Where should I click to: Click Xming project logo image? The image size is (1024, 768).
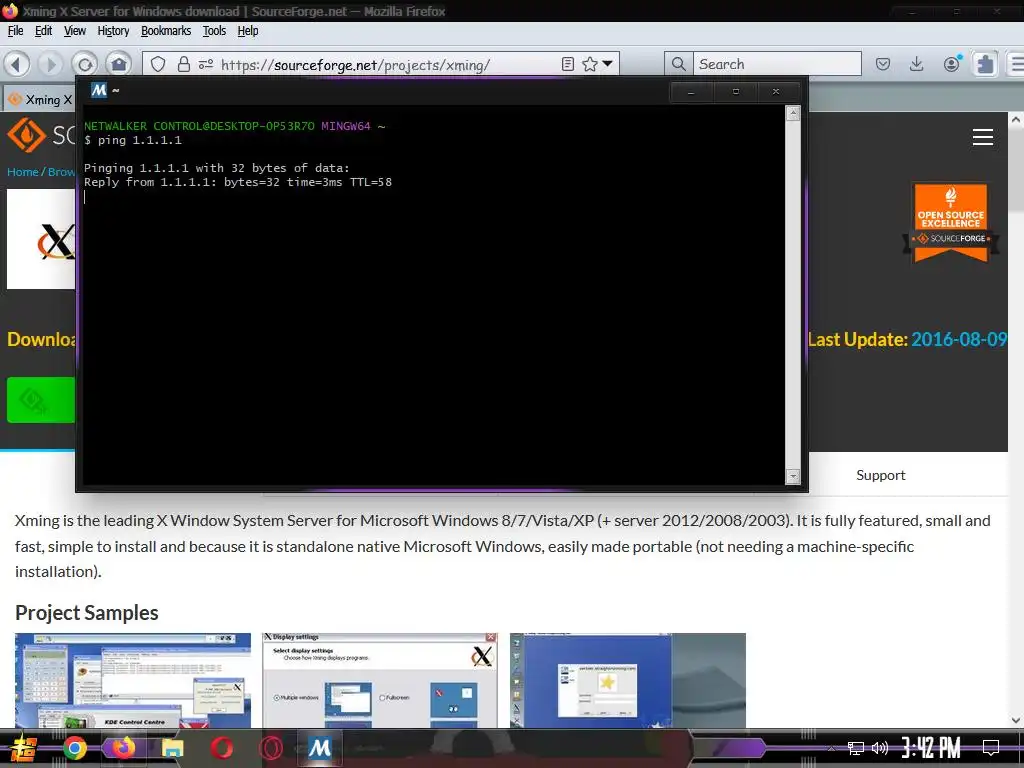(40, 239)
